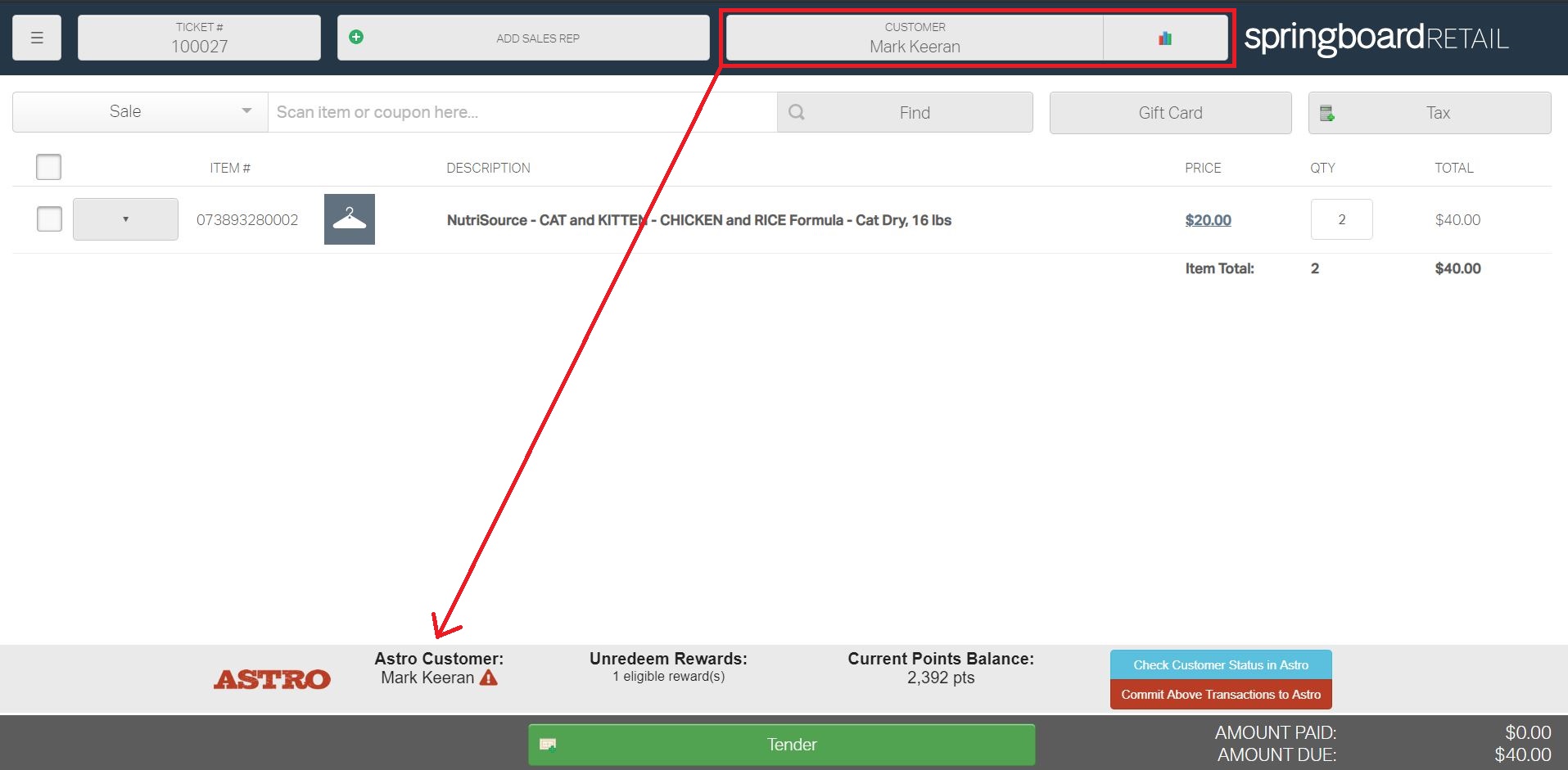Expand the Sale transaction type dropdown

140,112
